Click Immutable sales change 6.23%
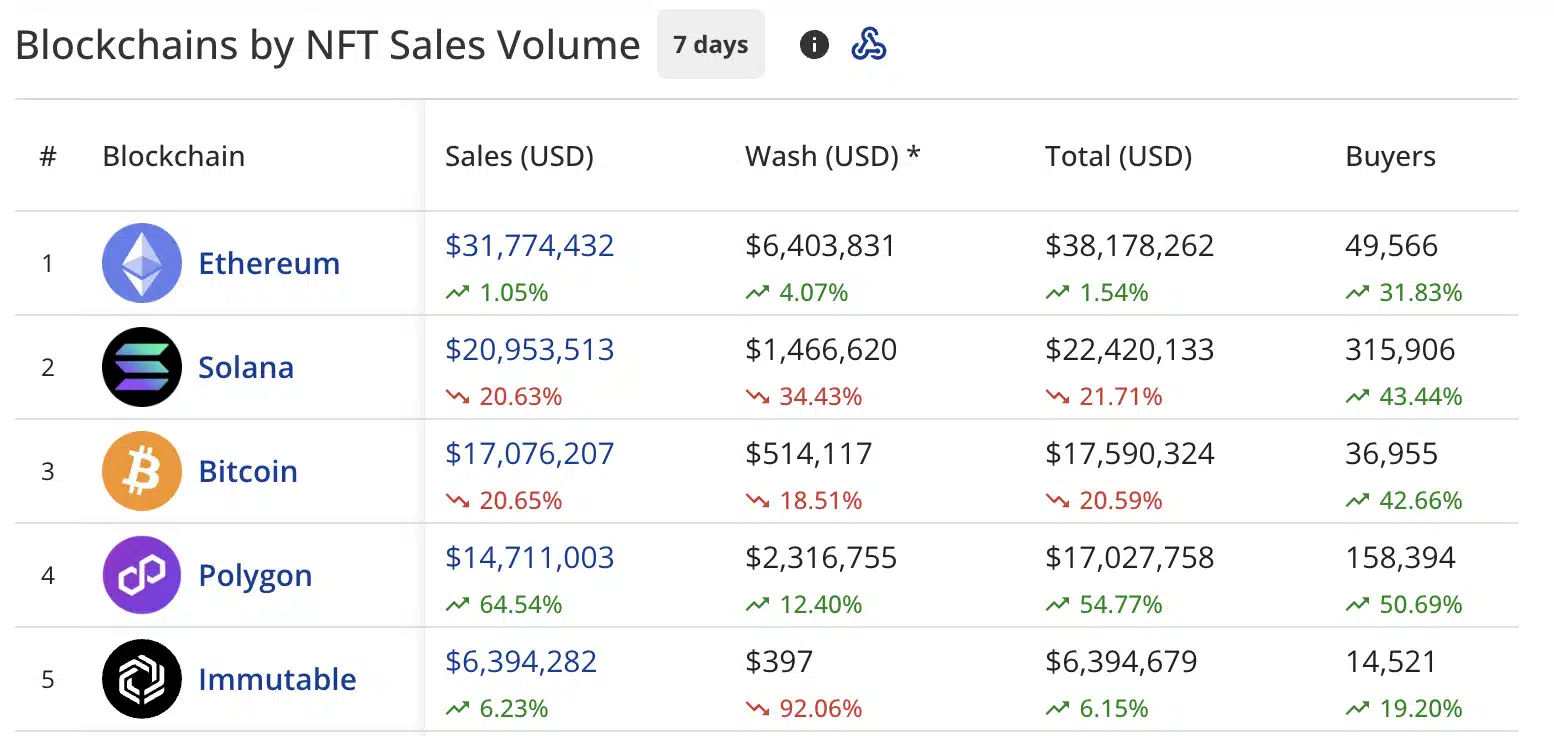The width and height of the screenshot is (1554, 736). (x=513, y=709)
